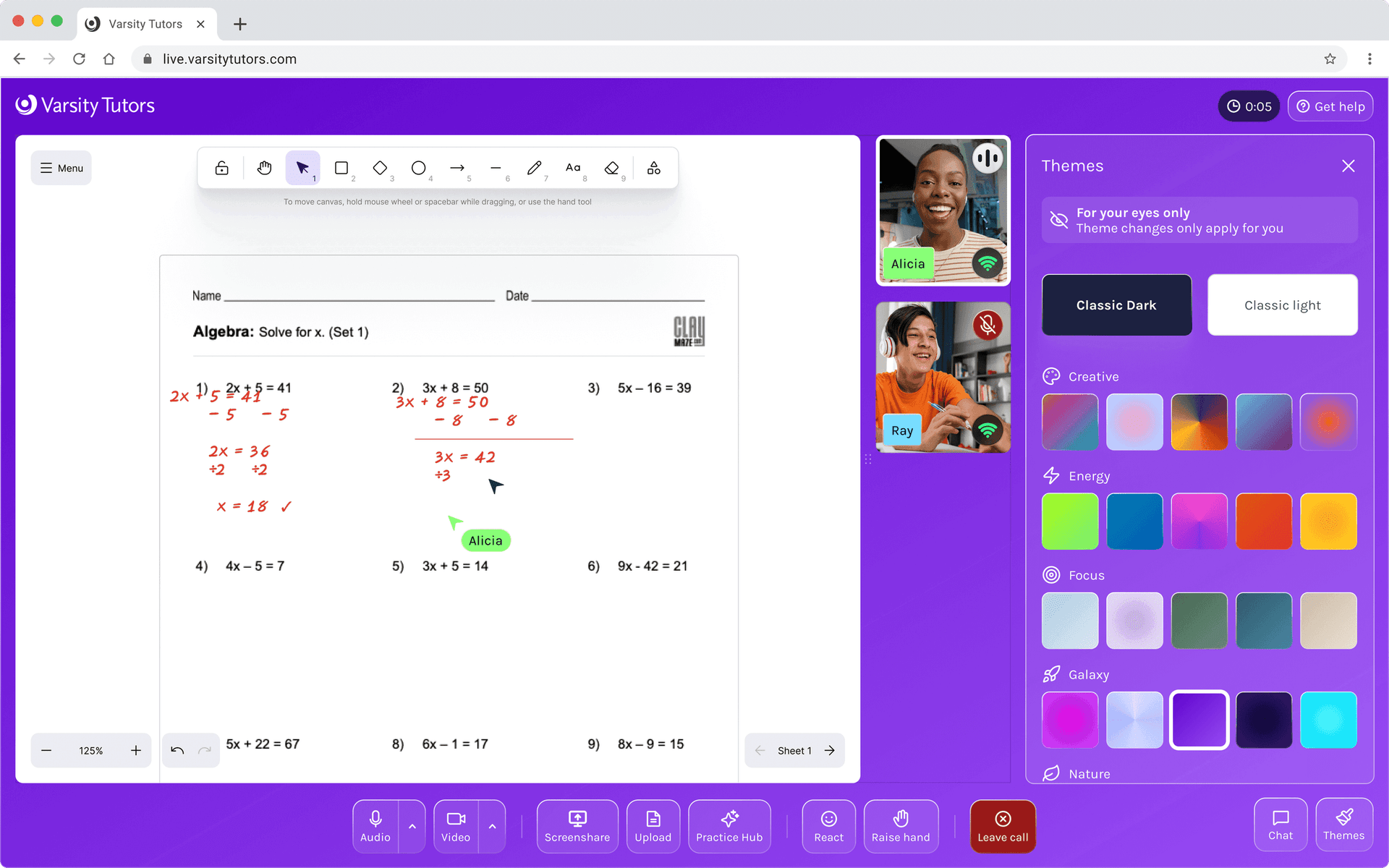
Task: Expand video options chevron
Action: click(x=493, y=826)
